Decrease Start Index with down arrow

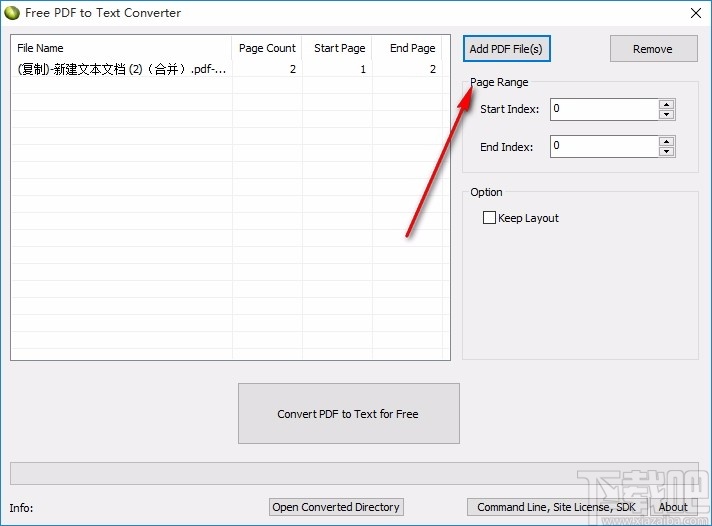[667, 114]
